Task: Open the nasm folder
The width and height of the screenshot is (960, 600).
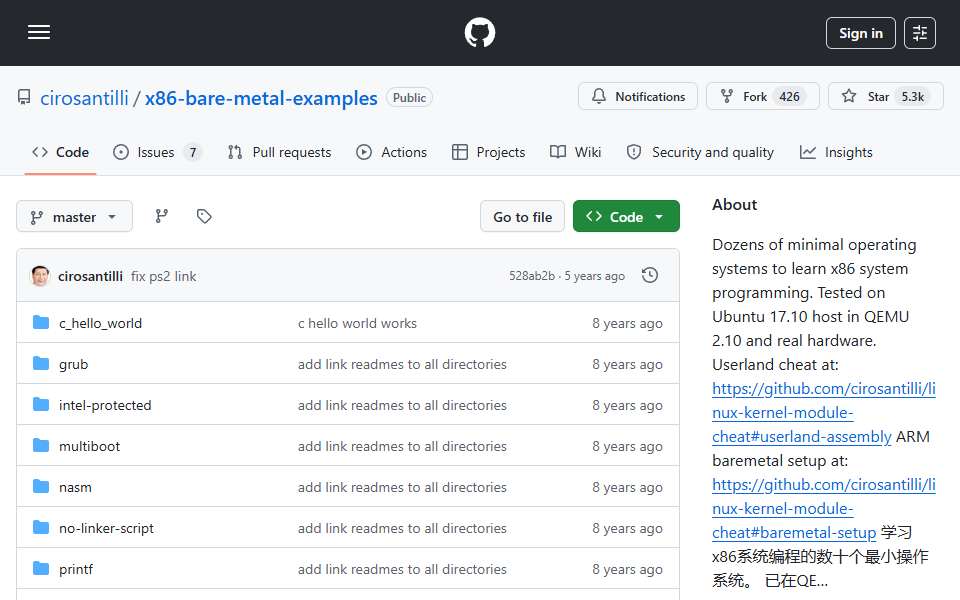Action: tap(75, 487)
